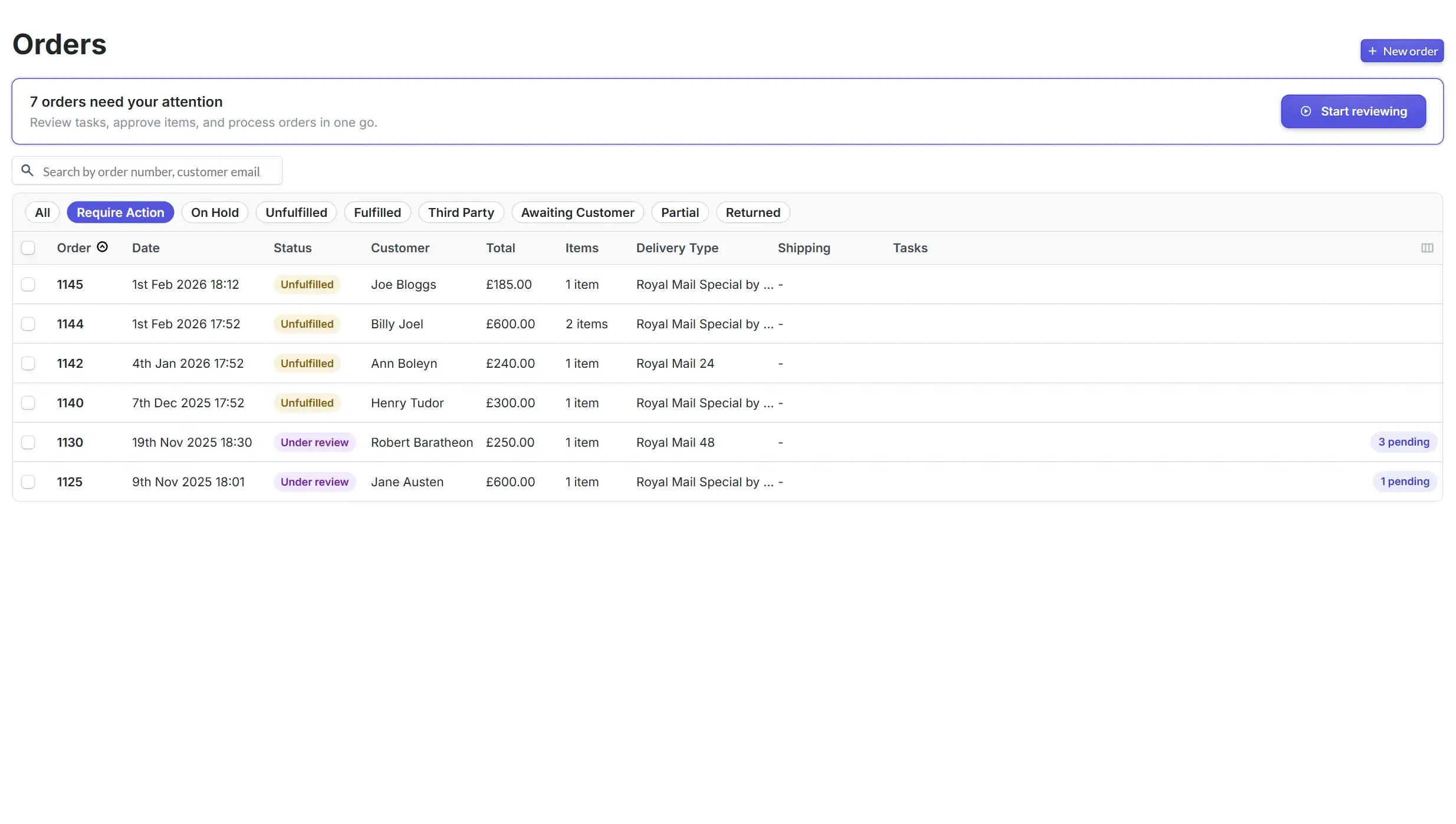Click the sort icon beside the Order column

tap(103, 247)
